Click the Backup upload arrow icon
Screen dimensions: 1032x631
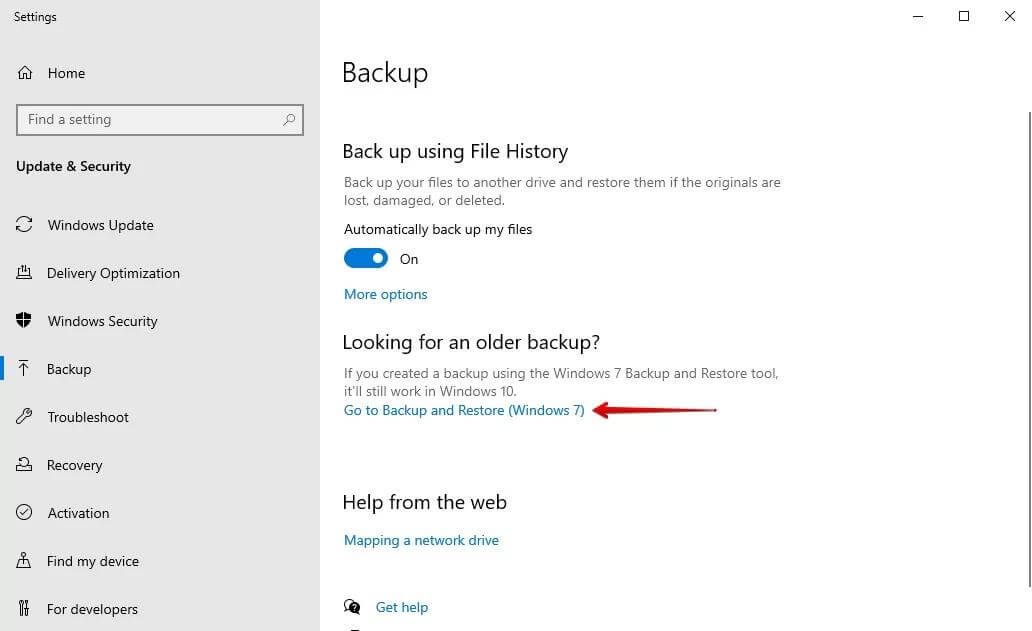pos(24,368)
